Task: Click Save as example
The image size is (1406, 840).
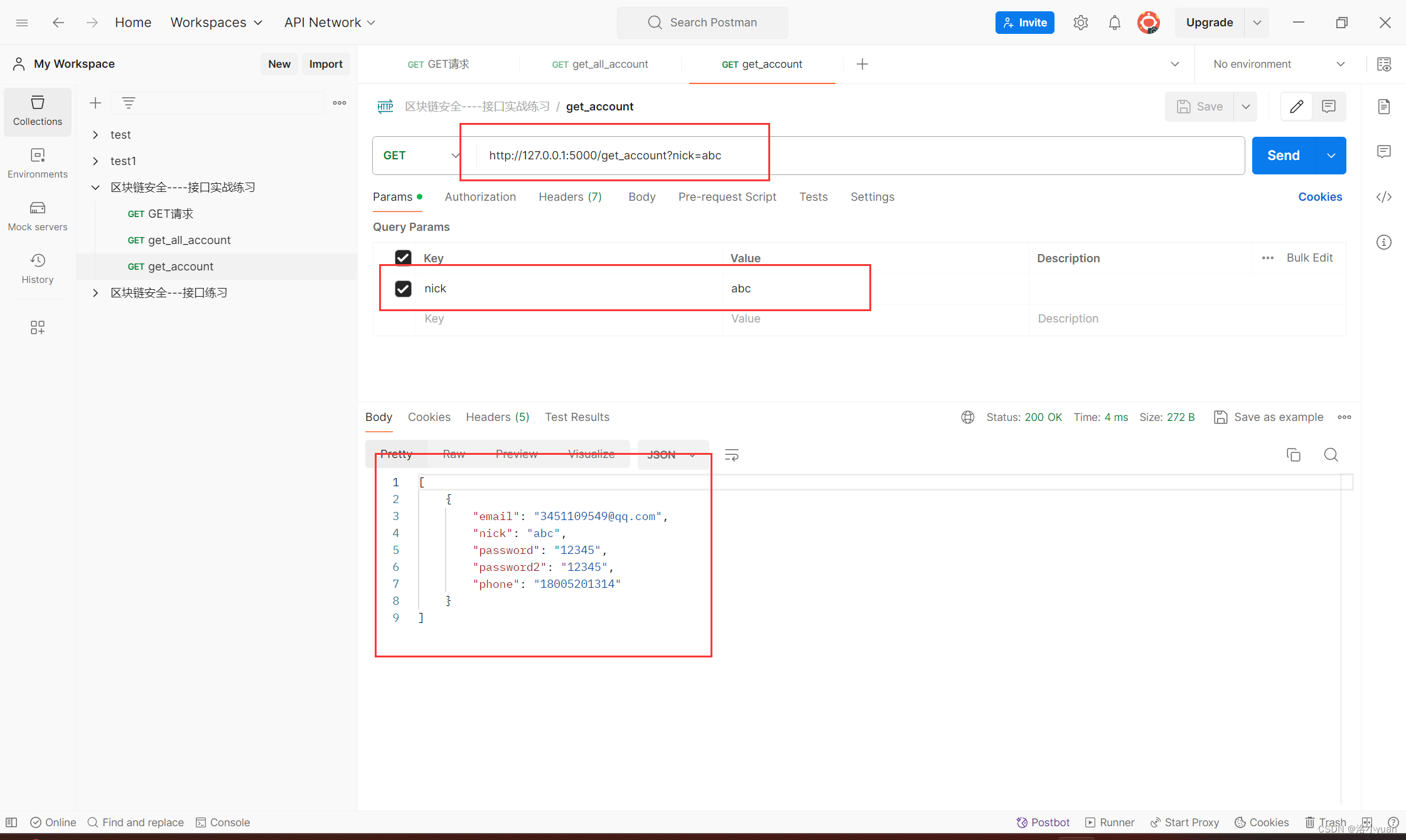Action: tap(1269, 417)
